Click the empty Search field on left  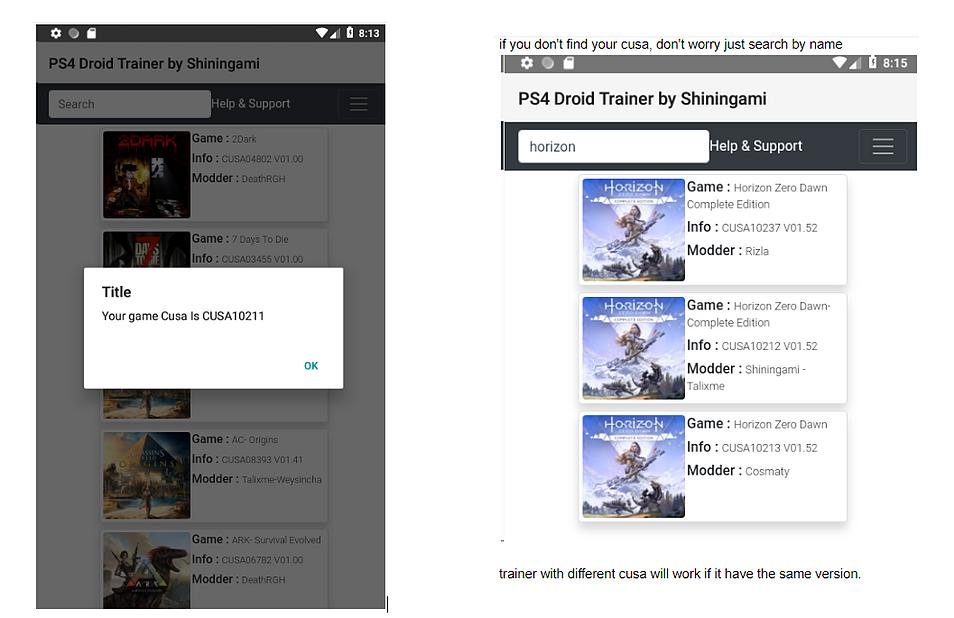point(129,104)
